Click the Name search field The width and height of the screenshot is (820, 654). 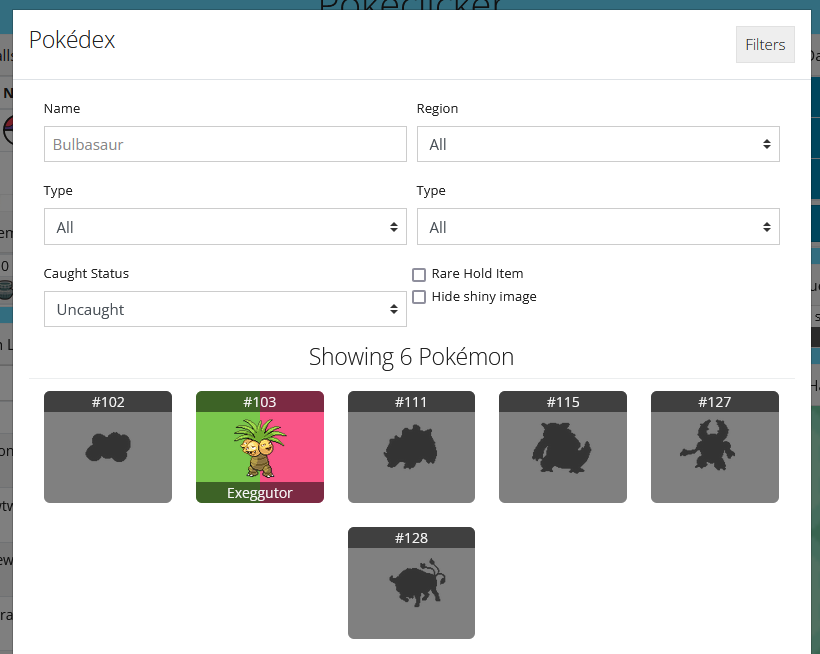tap(225, 144)
